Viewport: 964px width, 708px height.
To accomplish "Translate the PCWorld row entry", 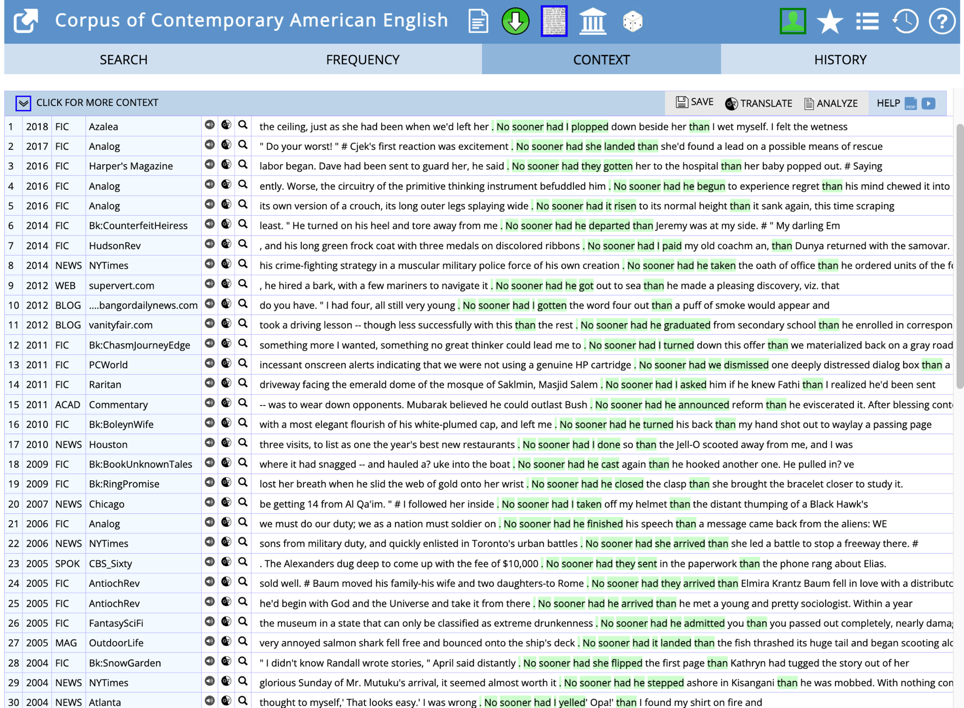I will click(226, 363).
